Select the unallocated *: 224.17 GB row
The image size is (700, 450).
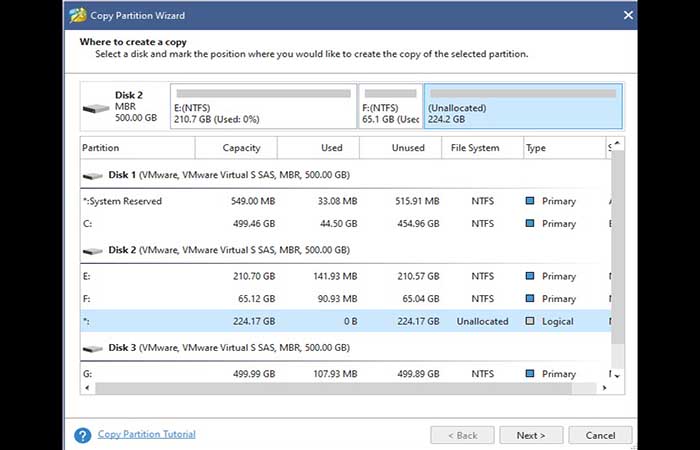pyautogui.click(x=346, y=321)
